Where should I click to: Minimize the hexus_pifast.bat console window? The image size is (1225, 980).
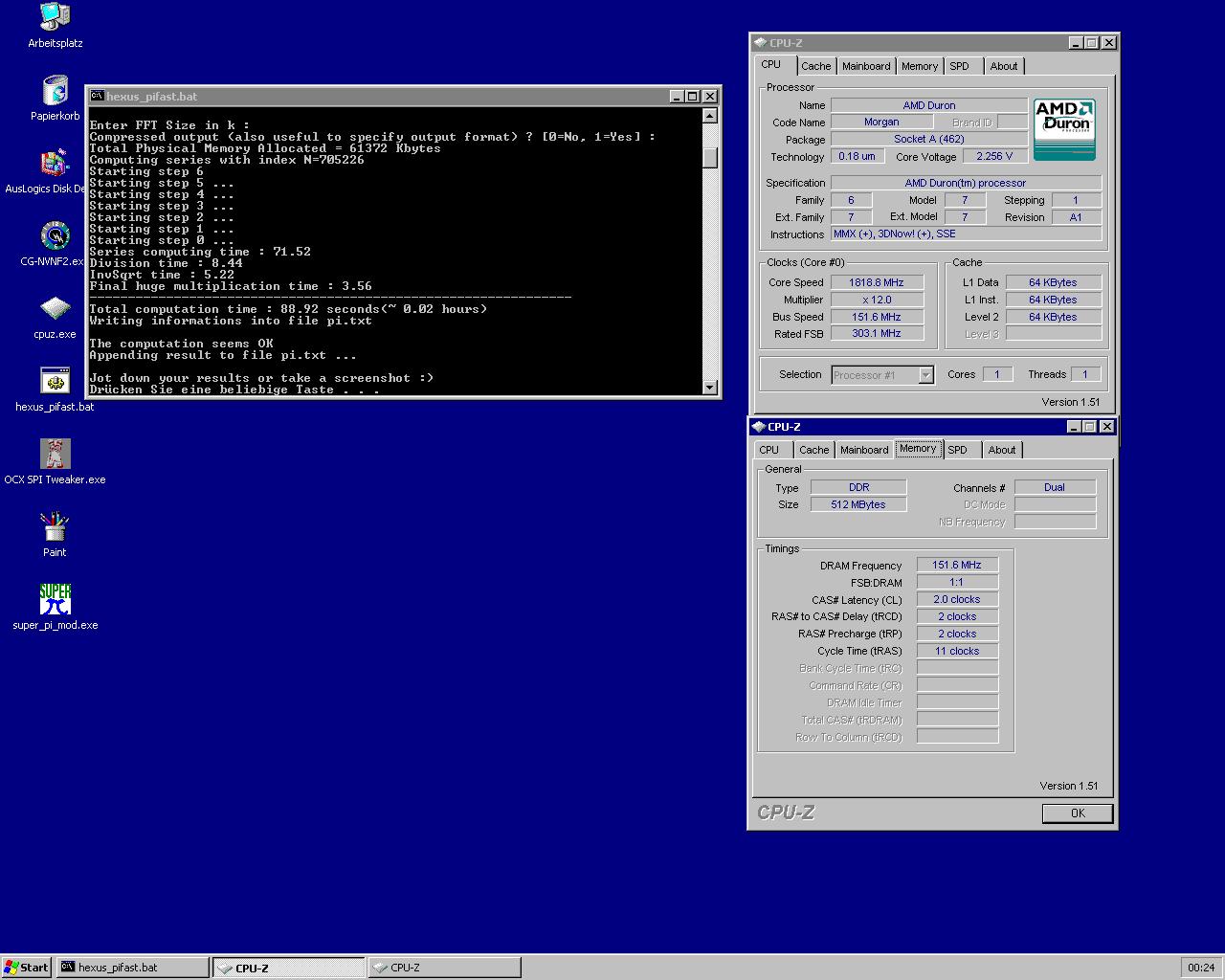677,96
